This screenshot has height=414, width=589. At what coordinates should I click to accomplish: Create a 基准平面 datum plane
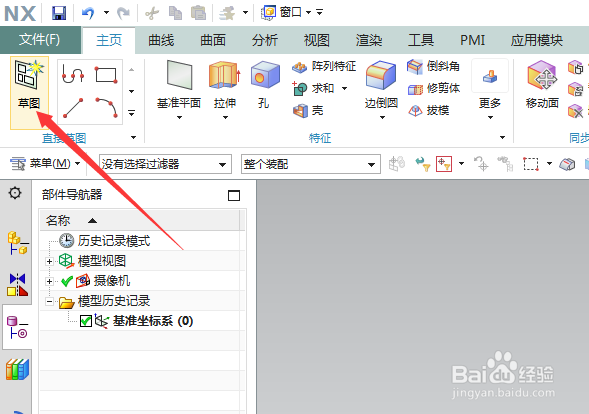pyautogui.click(x=179, y=84)
